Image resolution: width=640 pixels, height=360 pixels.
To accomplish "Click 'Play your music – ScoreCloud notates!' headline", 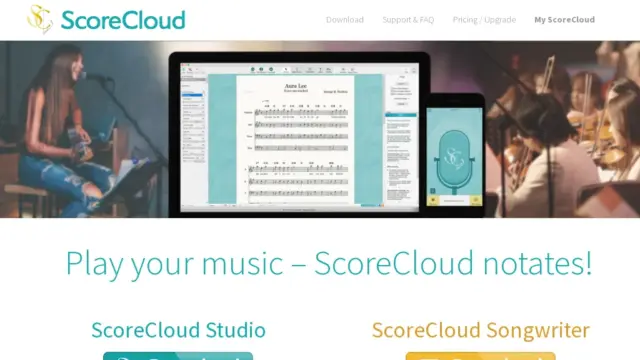I will [x=329, y=264].
